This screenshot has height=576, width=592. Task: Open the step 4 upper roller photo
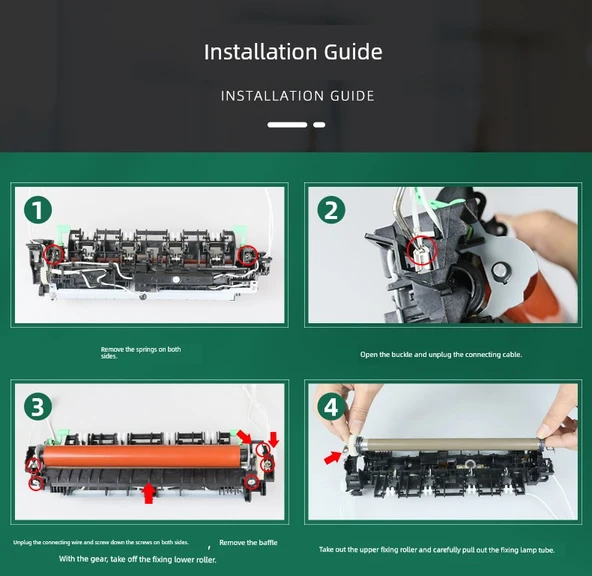(443, 452)
